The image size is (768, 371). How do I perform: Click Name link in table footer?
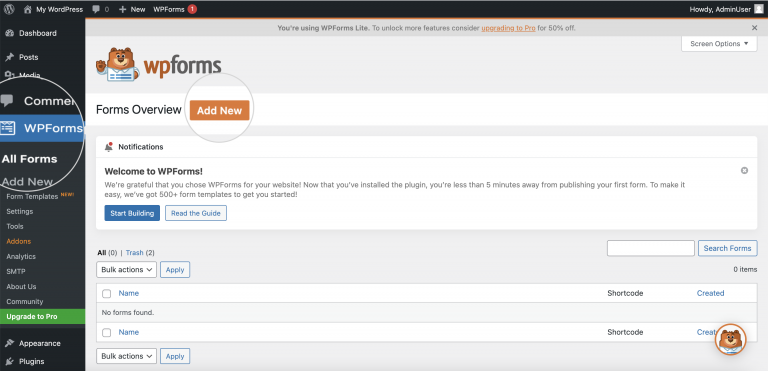point(128,332)
